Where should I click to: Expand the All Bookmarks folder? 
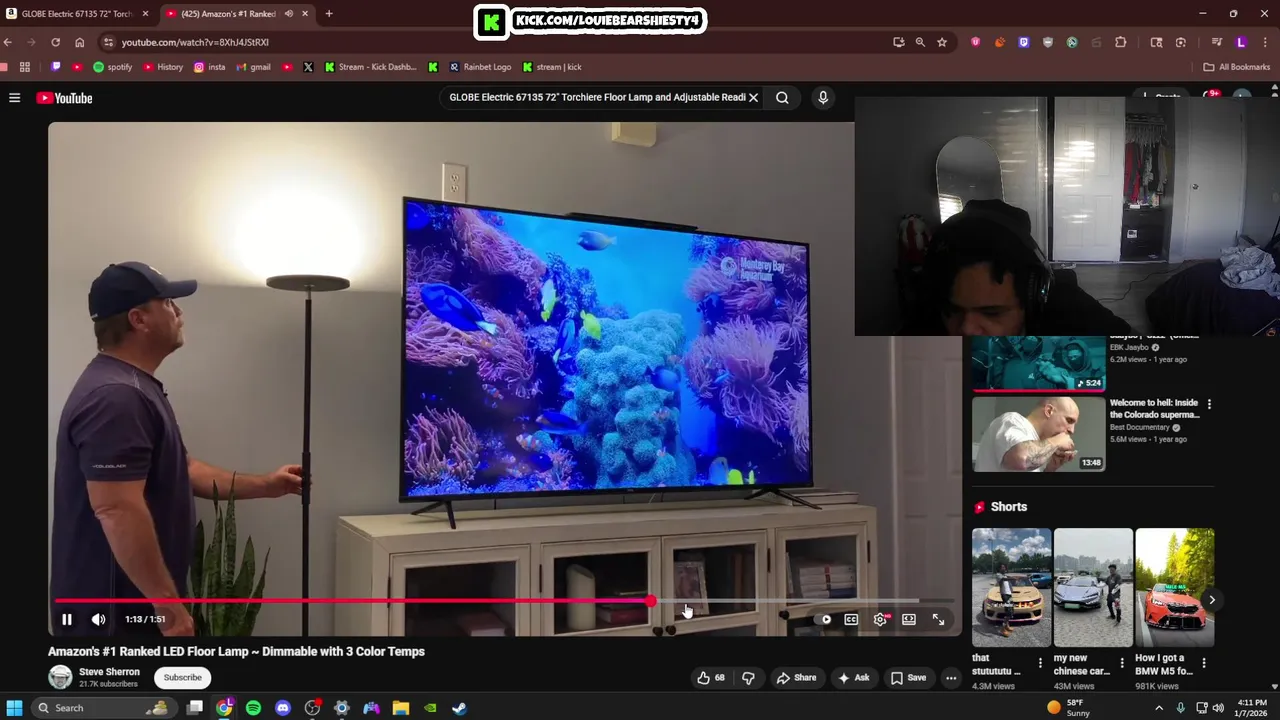[1237, 67]
